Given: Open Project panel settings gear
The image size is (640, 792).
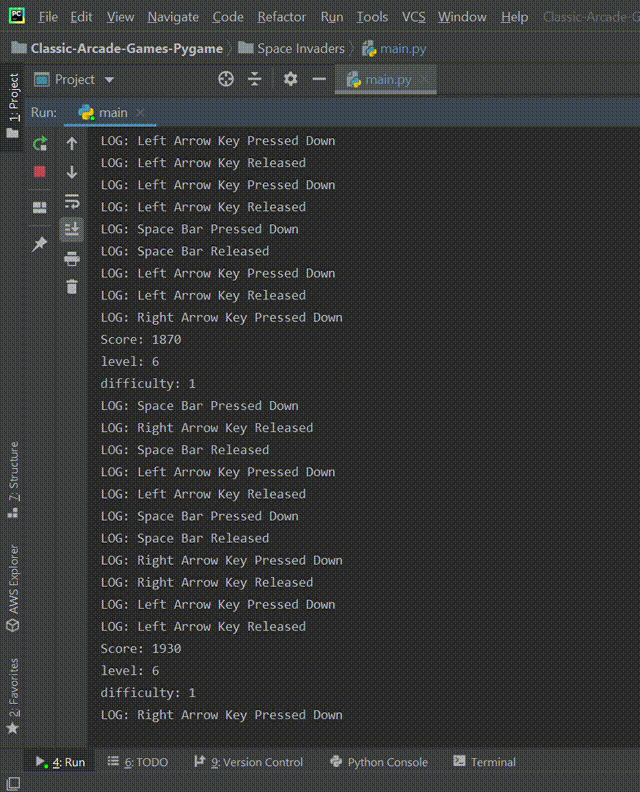Looking at the screenshot, I should [290, 79].
